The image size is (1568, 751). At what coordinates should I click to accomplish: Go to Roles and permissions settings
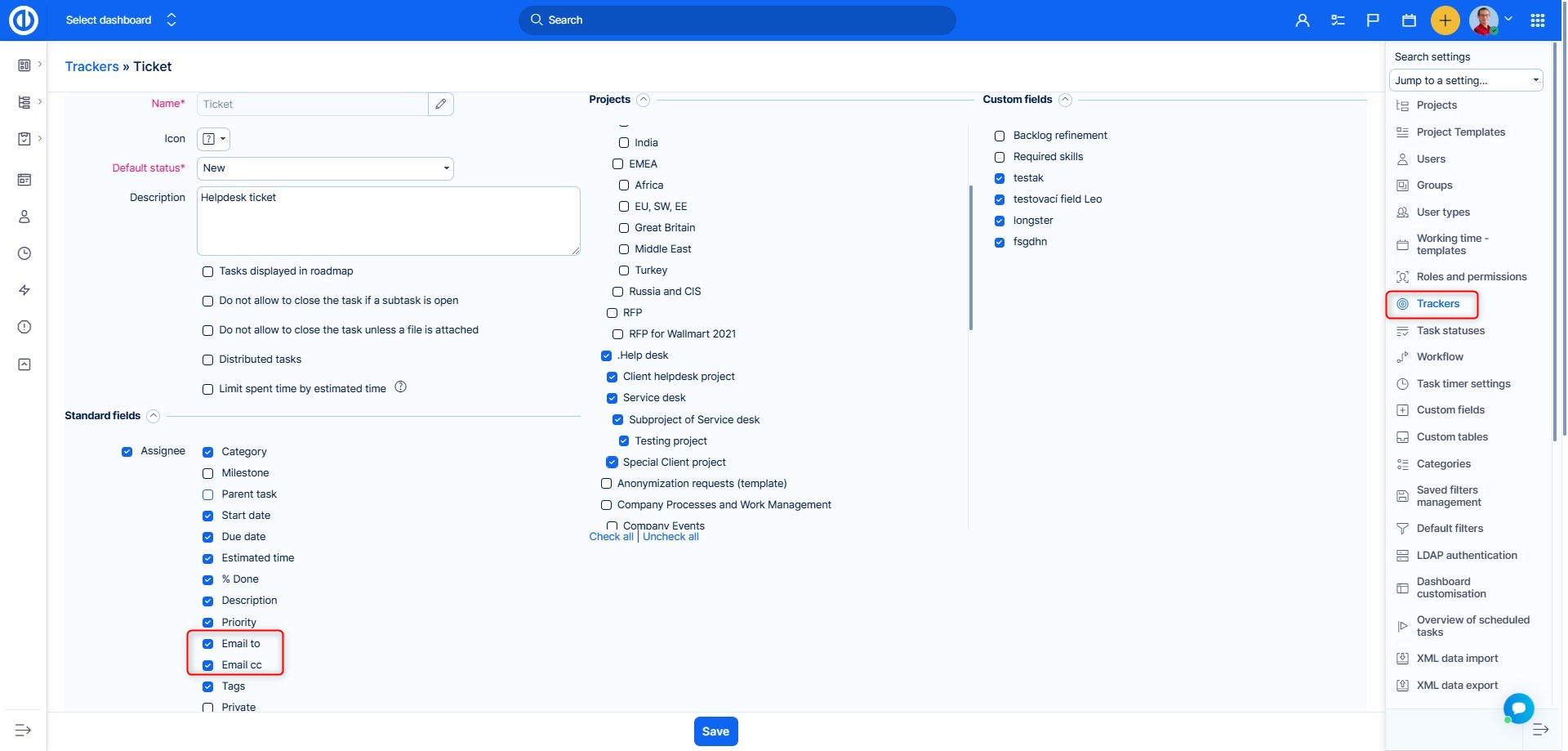click(1471, 277)
